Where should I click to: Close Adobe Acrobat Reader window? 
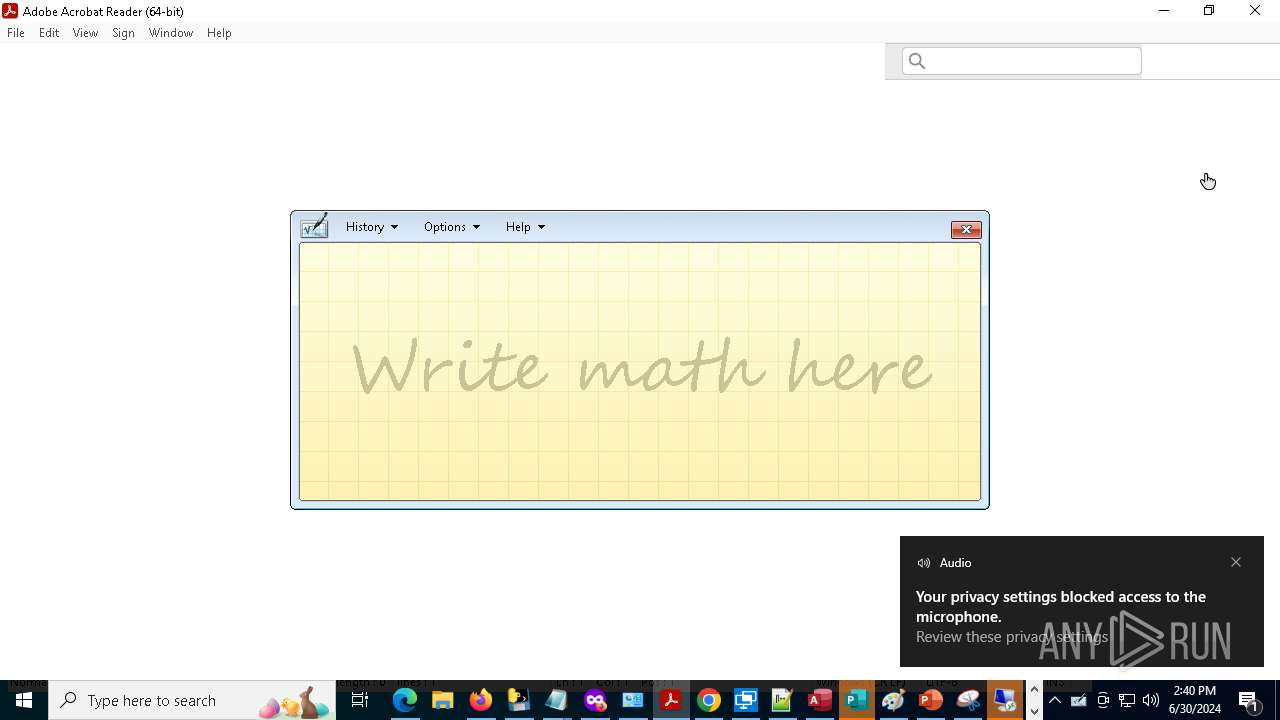pyautogui.click(x=1255, y=11)
